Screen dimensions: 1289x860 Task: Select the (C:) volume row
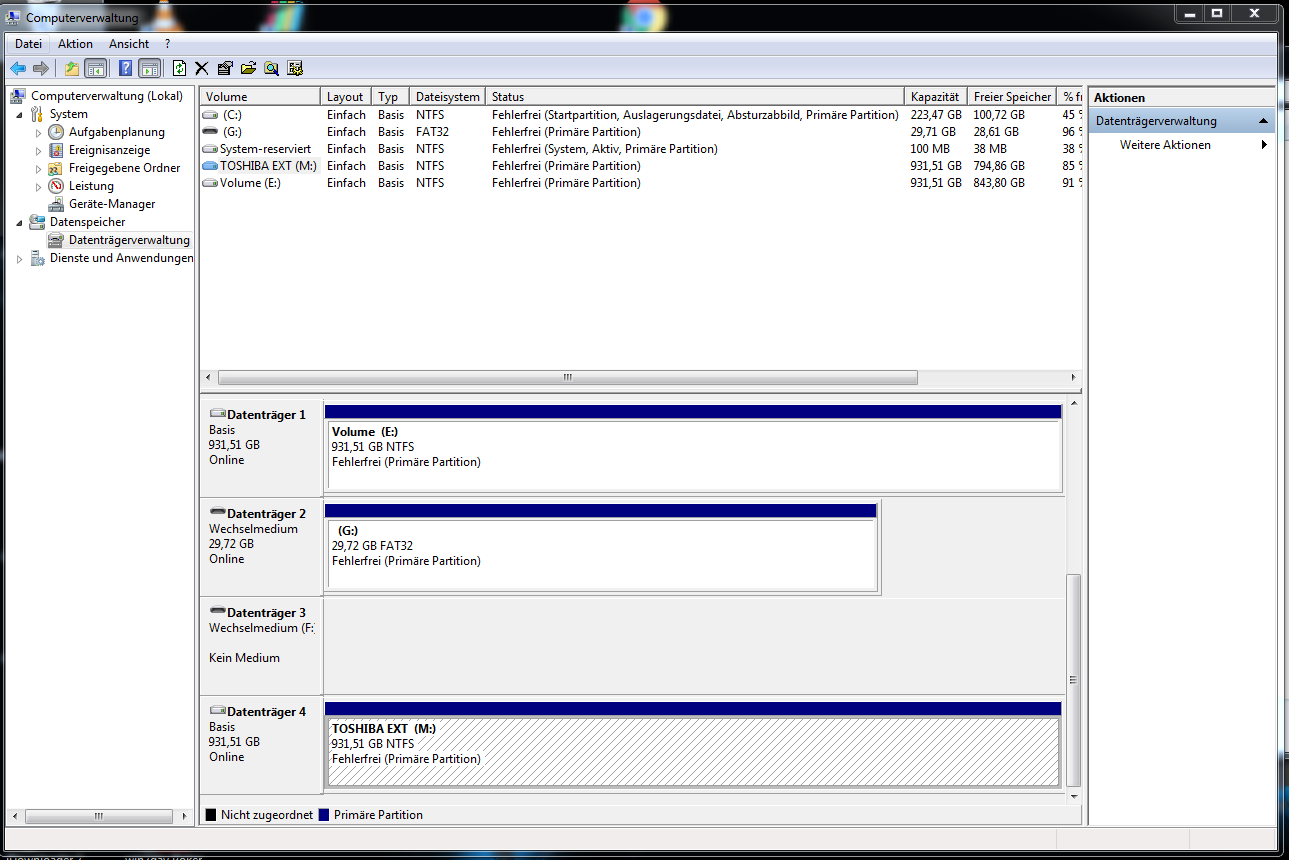tap(641, 115)
